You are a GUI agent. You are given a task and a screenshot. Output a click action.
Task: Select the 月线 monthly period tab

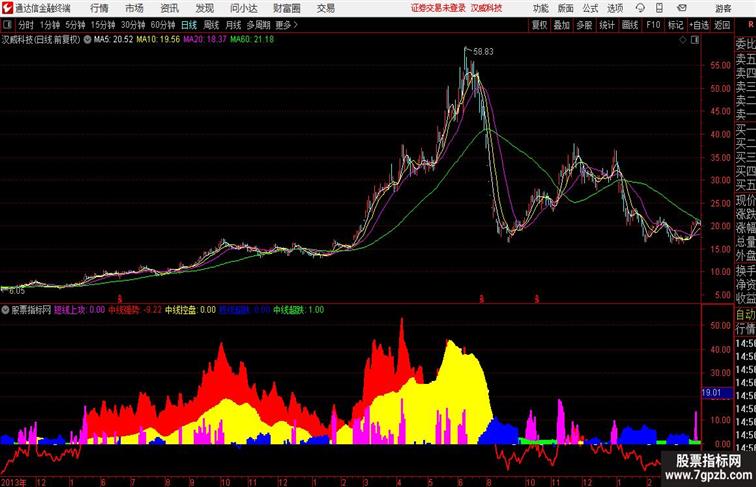(233, 25)
